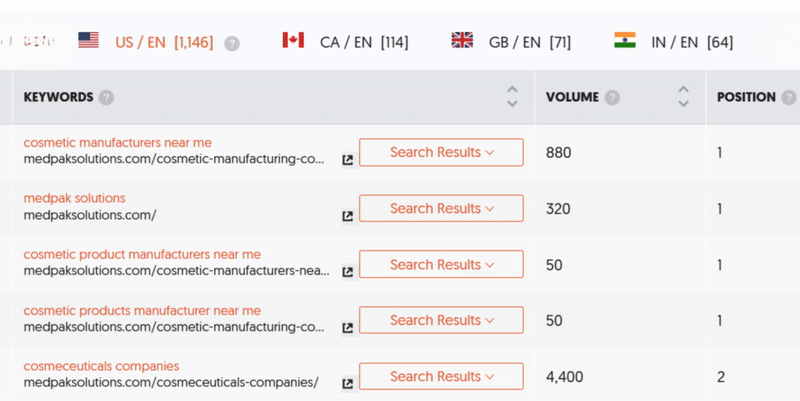
Task: Open external link for cosmetic product manufacturers row
Action: click(347, 272)
